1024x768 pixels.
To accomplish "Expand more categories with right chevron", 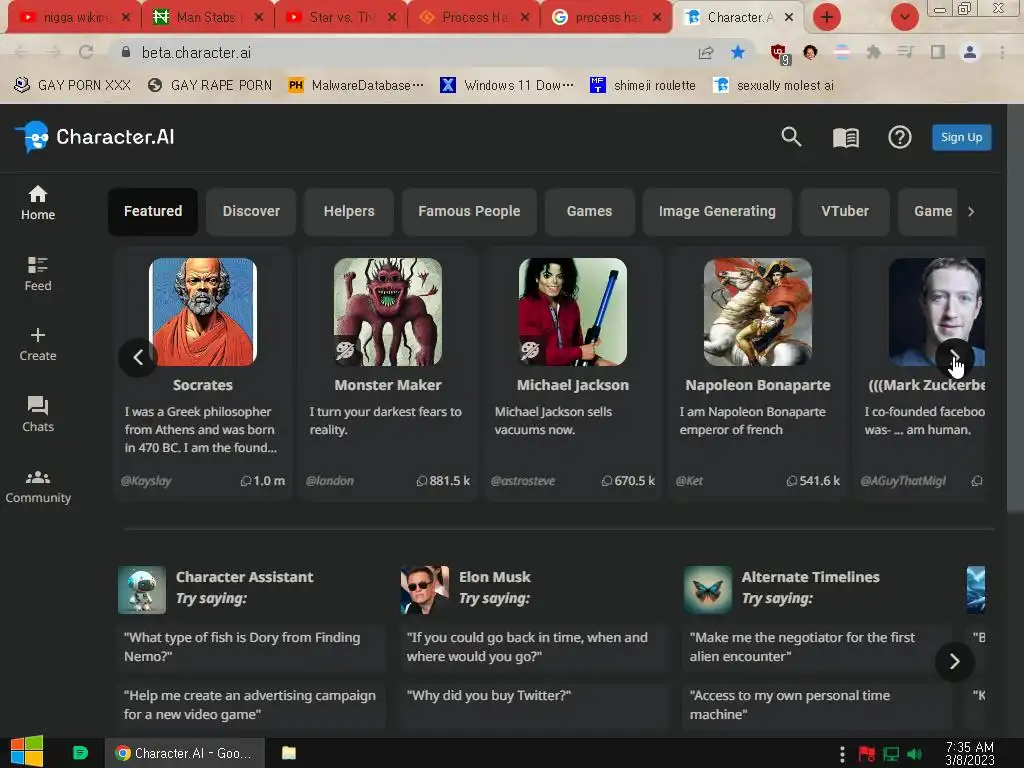I will coord(970,212).
